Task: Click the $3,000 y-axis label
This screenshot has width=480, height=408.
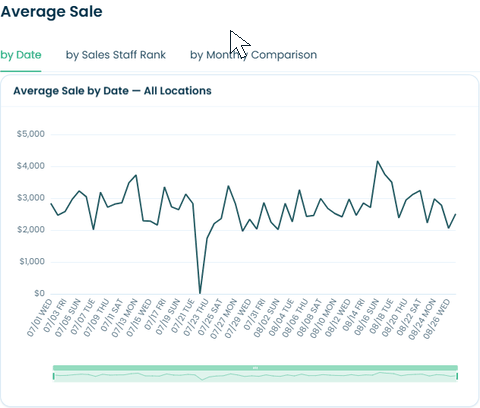Action: coord(31,198)
